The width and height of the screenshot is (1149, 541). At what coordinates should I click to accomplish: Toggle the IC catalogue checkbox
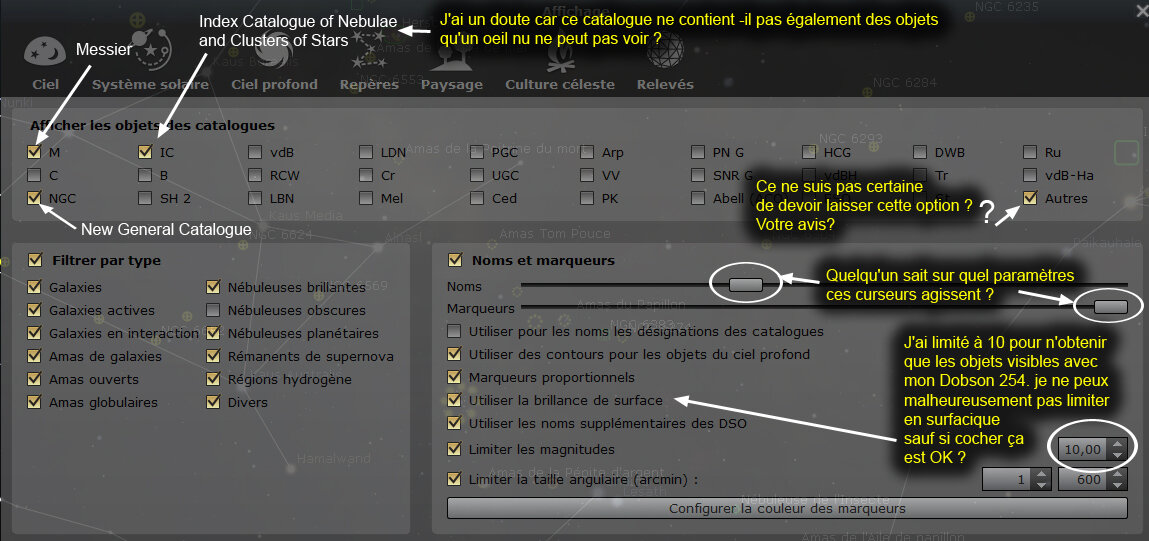click(145, 152)
